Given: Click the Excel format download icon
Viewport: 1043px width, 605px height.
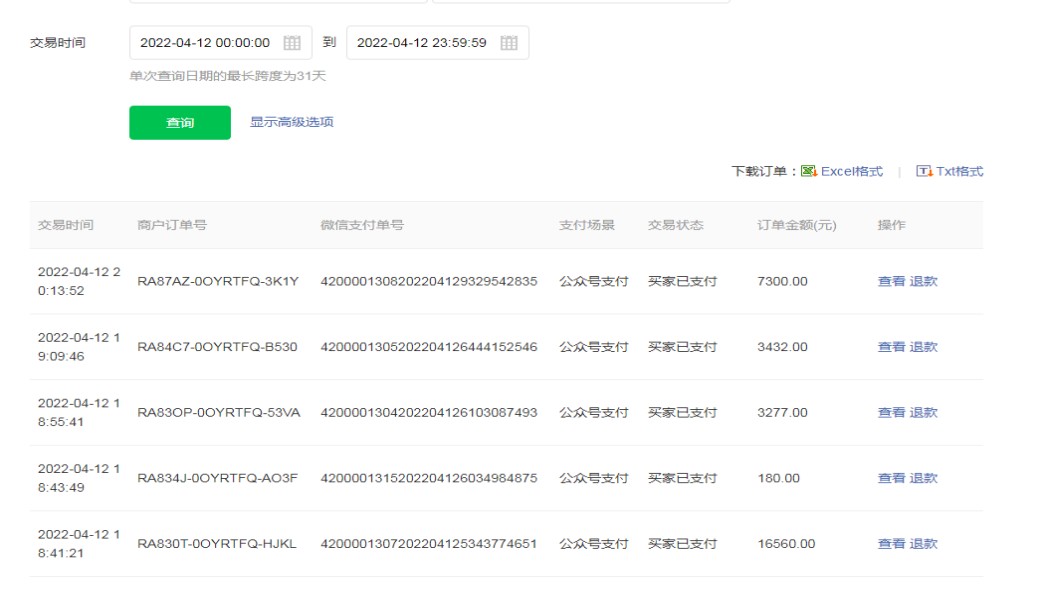Looking at the screenshot, I should [809, 171].
